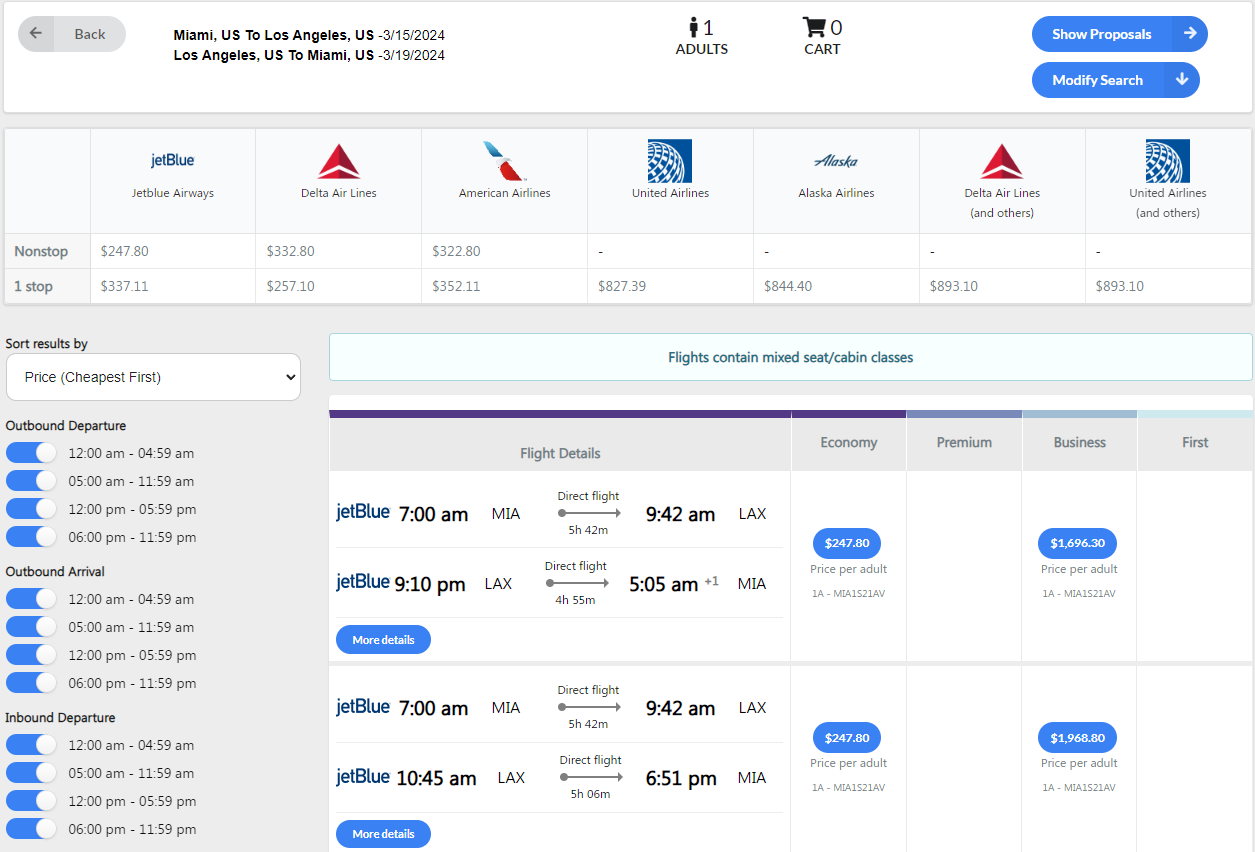Open the Show Proposals button
The height and width of the screenshot is (852, 1255).
pos(1119,34)
